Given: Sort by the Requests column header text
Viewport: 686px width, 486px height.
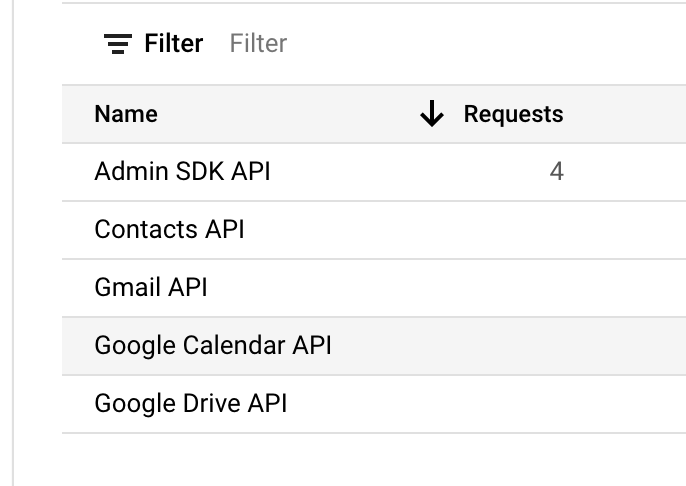Looking at the screenshot, I should tap(514, 114).
